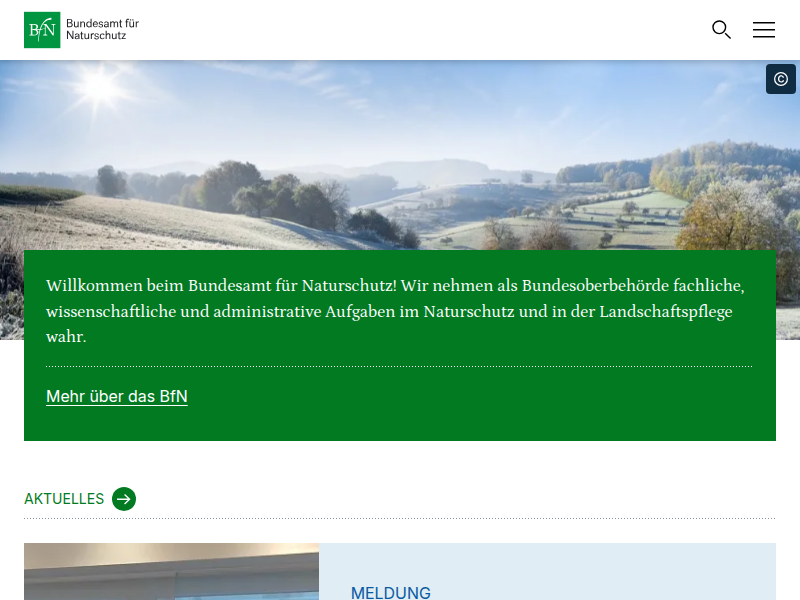800x600 pixels.
Task: Follow the 'Mehr über das BfN' link
Action: pos(117,397)
